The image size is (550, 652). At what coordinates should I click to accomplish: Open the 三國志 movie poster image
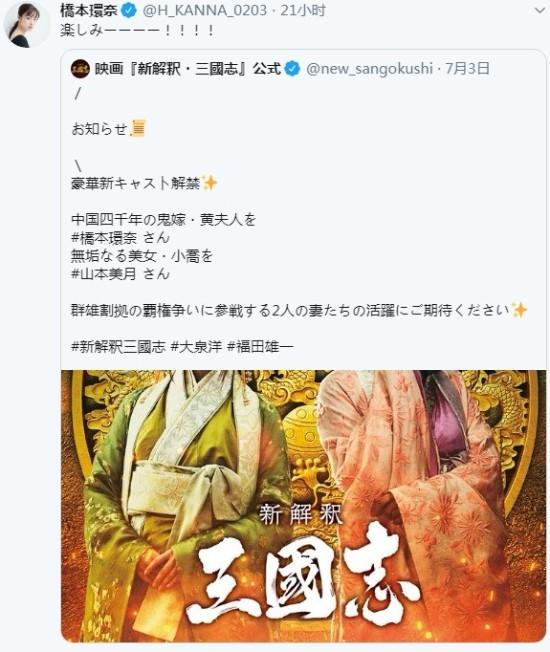pos(303,506)
